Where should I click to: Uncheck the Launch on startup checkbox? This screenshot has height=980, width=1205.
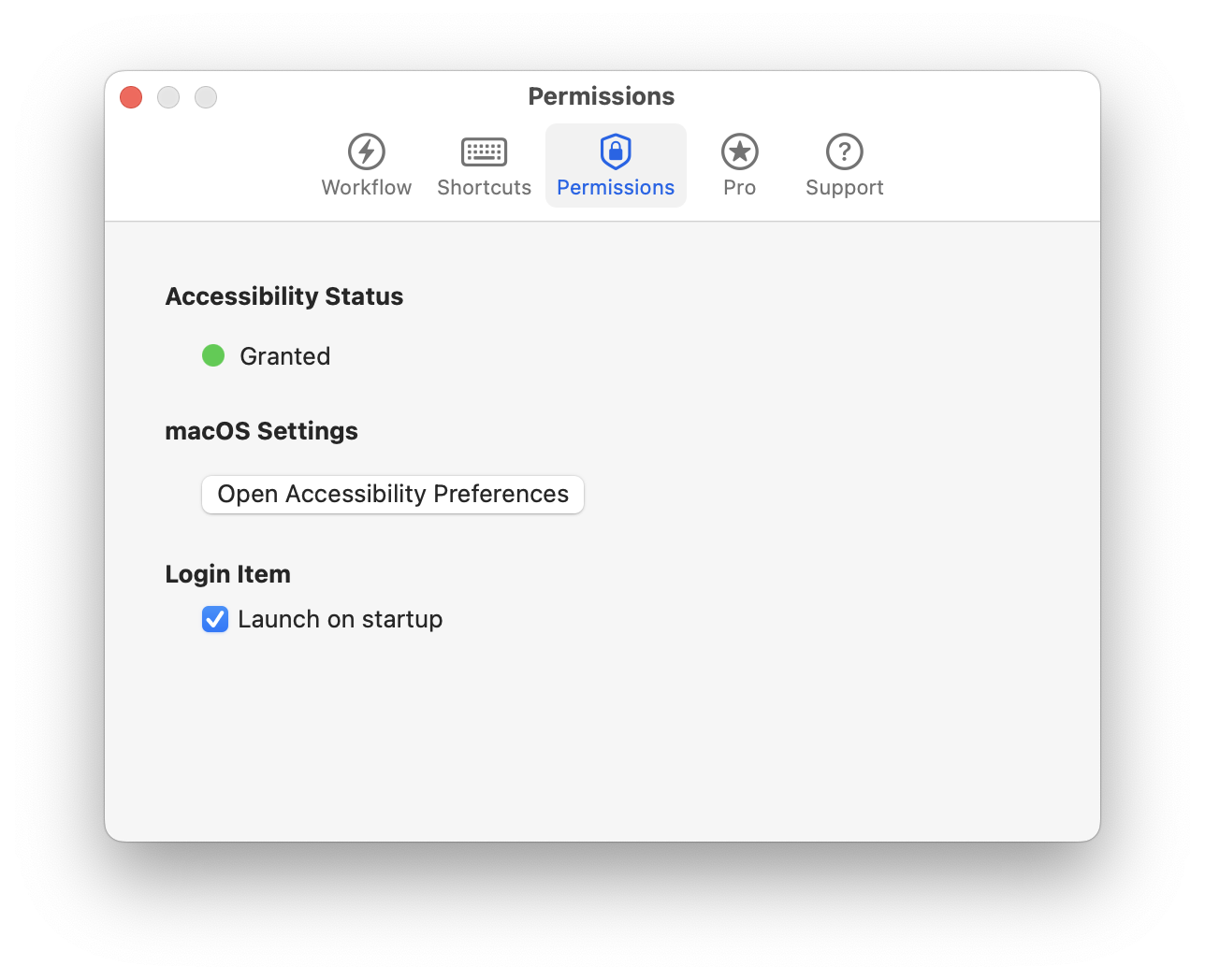pyautogui.click(x=215, y=619)
